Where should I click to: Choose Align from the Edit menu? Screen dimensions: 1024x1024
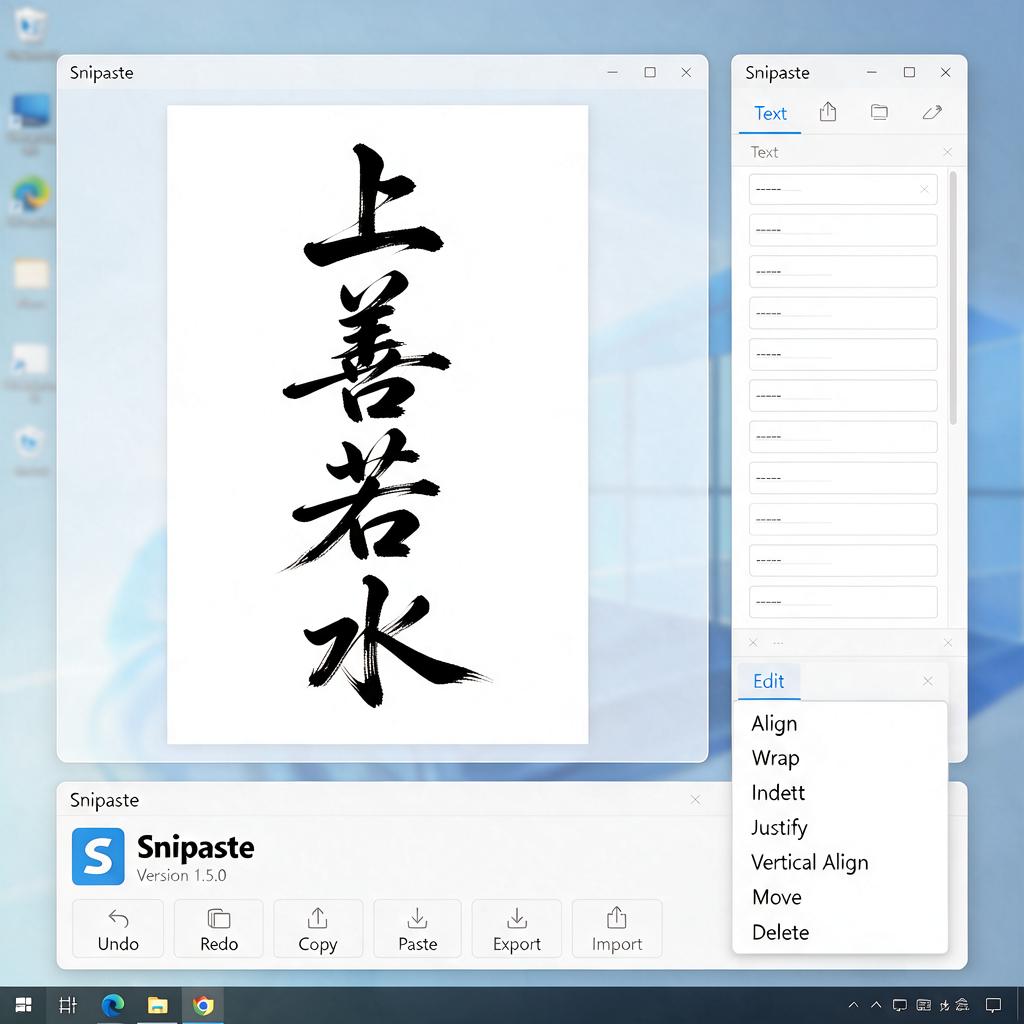(775, 724)
